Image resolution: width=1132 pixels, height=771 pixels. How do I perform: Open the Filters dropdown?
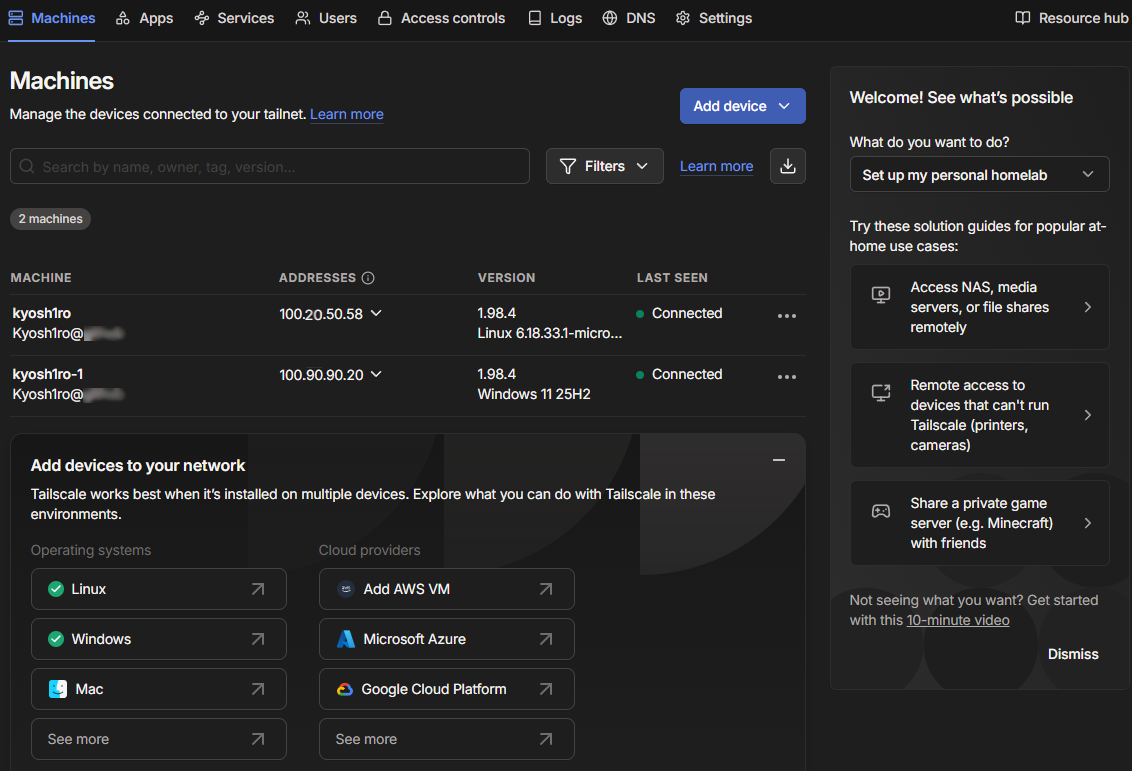604,167
